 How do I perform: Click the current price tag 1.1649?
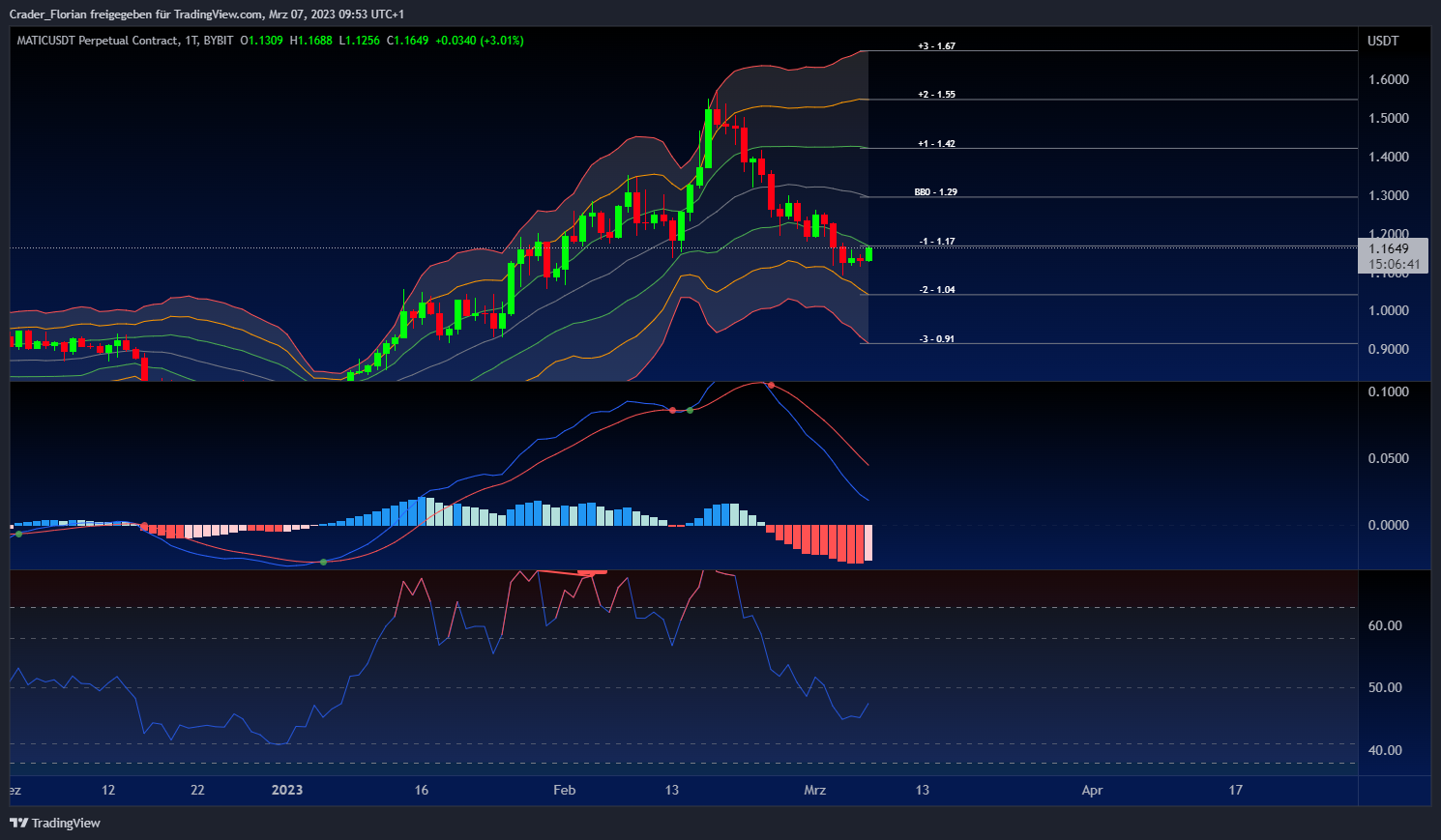(1389, 248)
